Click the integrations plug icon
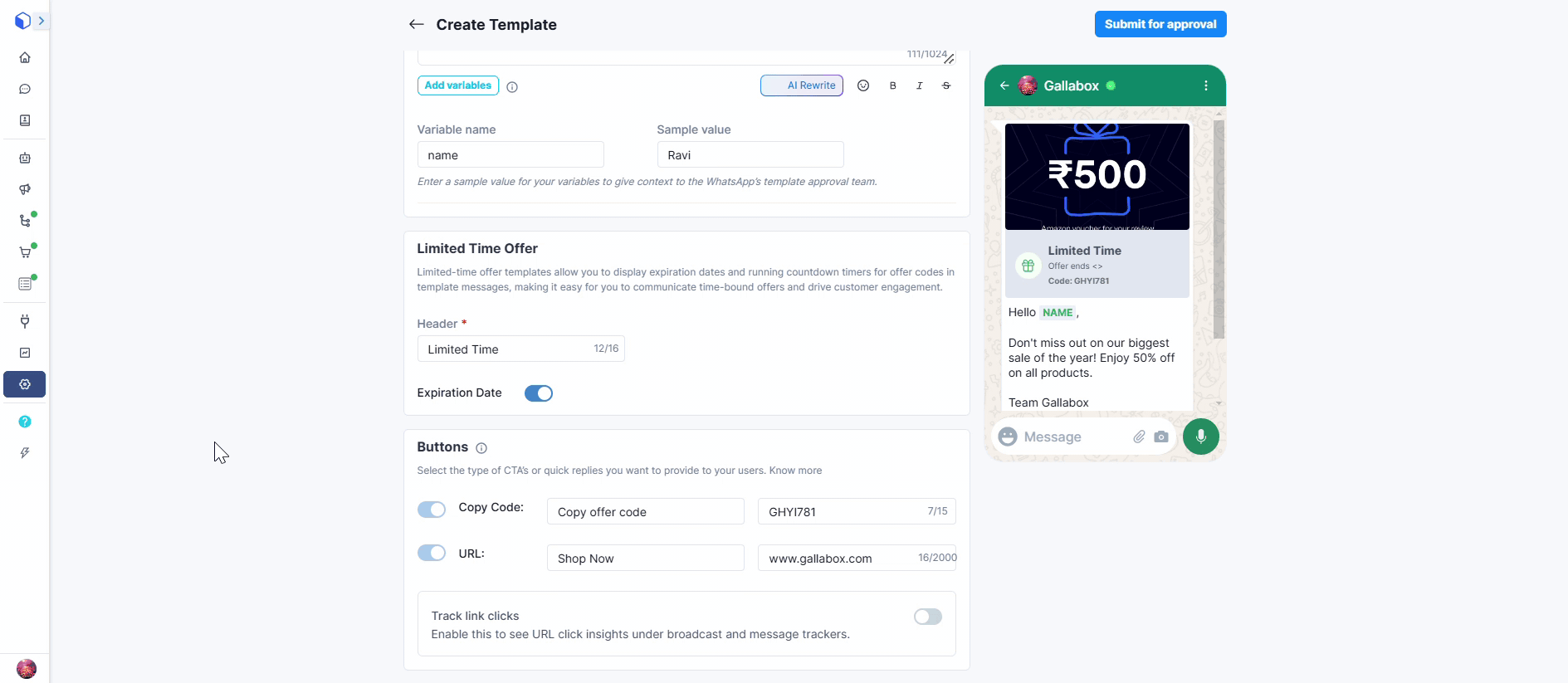The width and height of the screenshot is (1568, 683). coord(25,321)
